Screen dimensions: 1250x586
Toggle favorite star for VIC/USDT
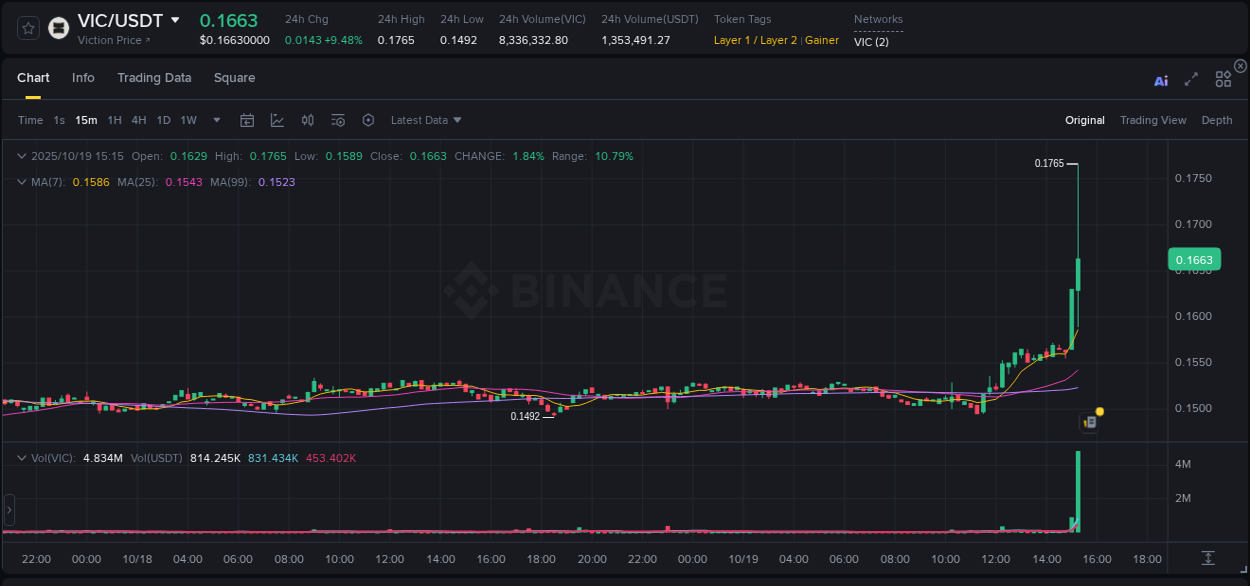pos(26,28)
